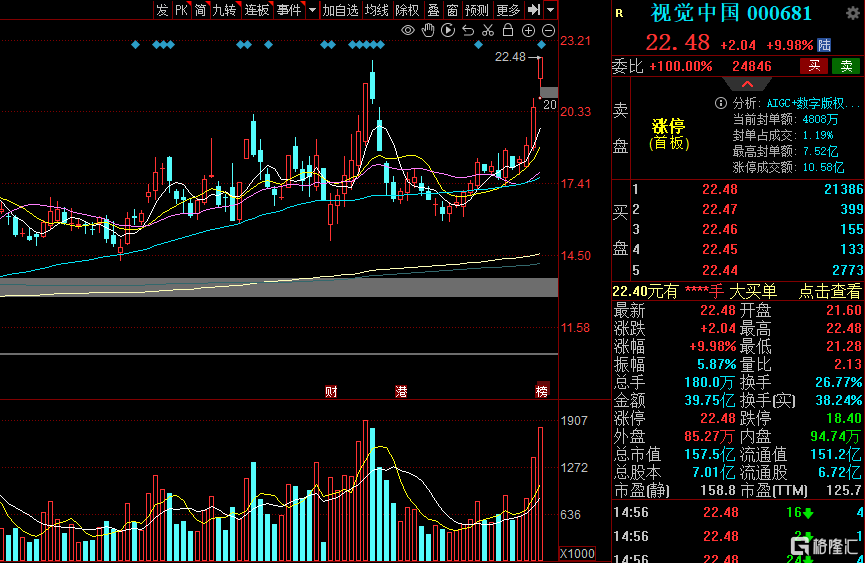
Task: Open the 更多 more menu
Action: point(508,10)
